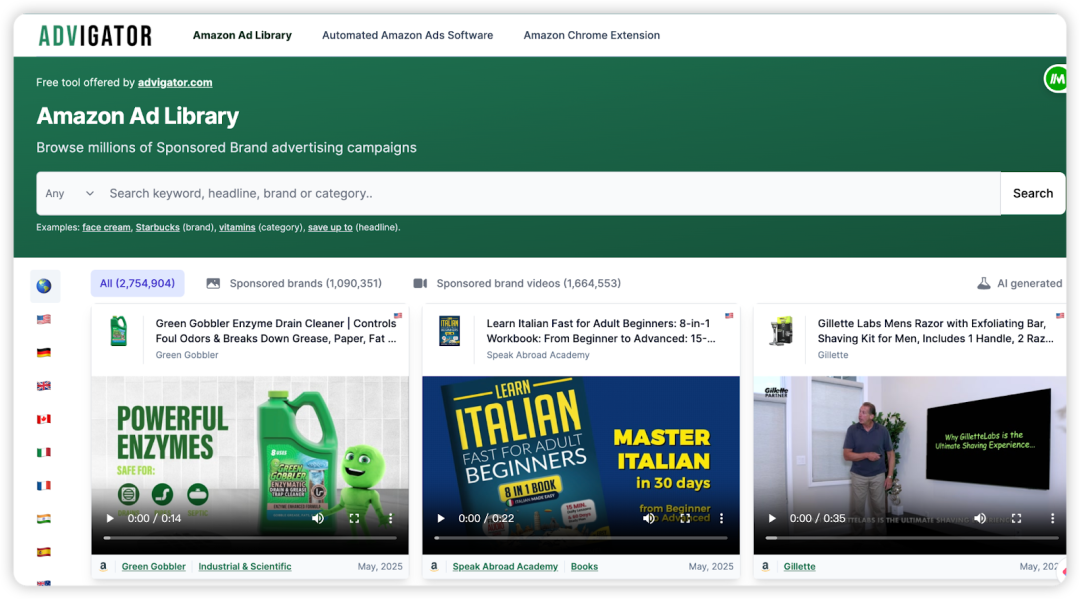Filter ads by United Kingdom flag
The height and width of the screenshot is (599, 1080).
click(x=43, y=386)
